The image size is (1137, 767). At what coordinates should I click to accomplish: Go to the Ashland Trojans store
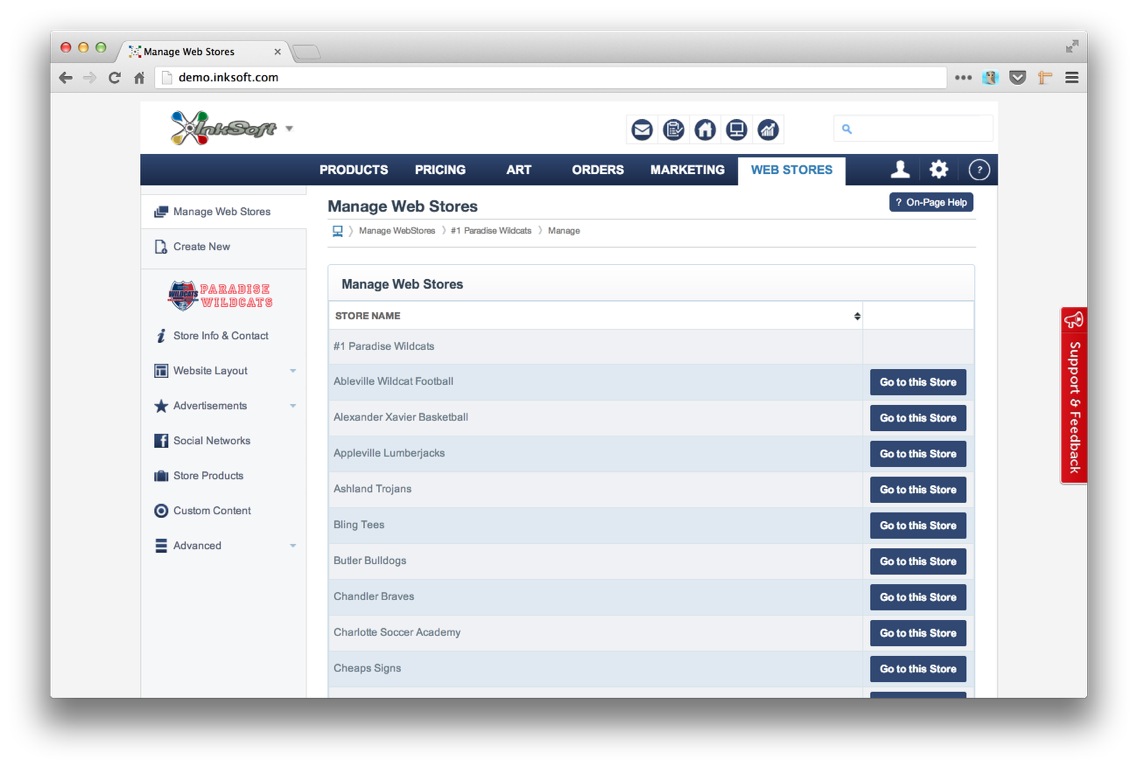pyautogui.click(x=917, y=489)
